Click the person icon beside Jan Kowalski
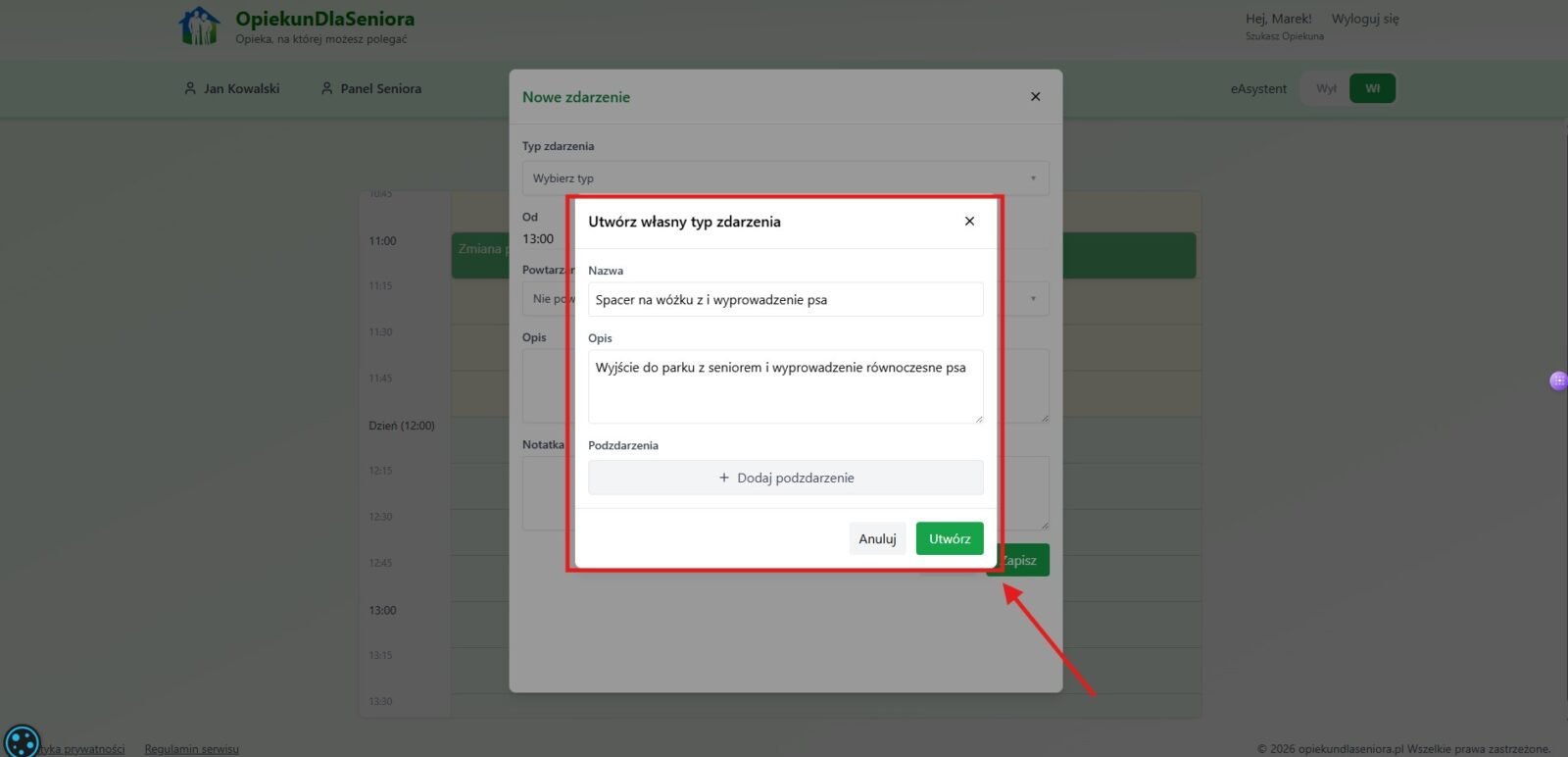Image resolution: width=1568 pixels, height=757 pixels. point(190,88)
